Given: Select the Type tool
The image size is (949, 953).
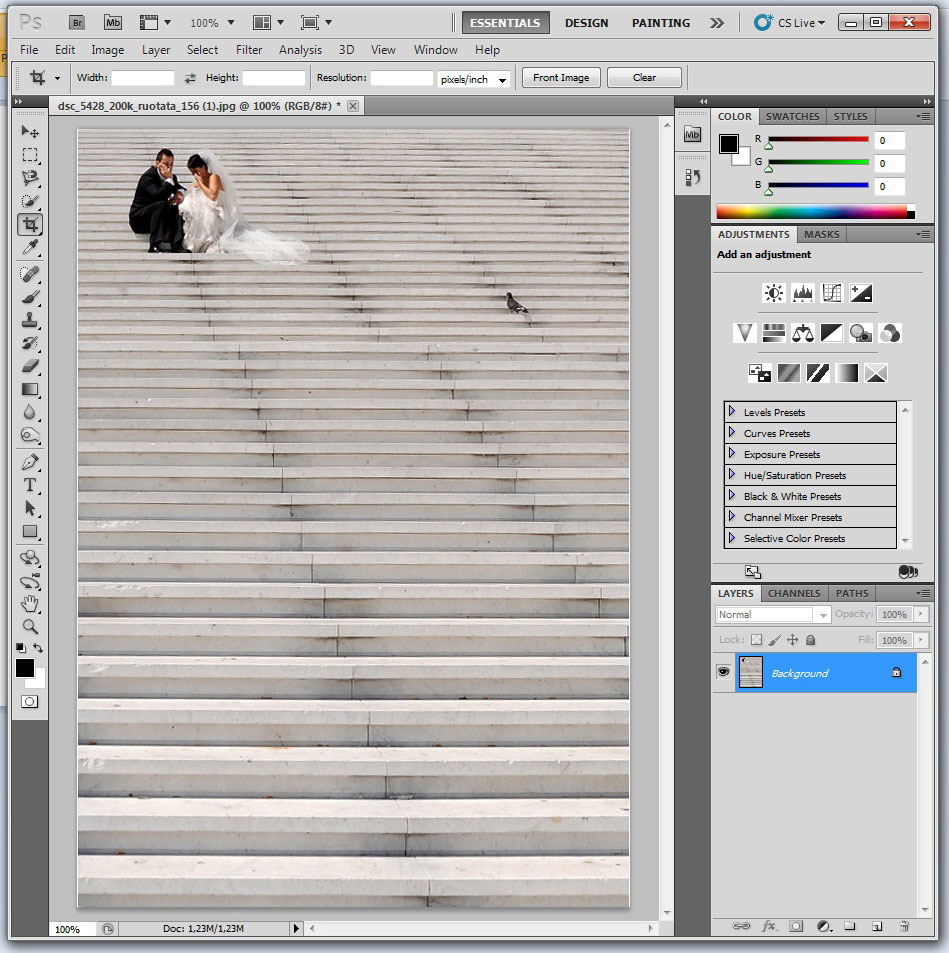Looking at the screenshot, I should pos(30,485).
